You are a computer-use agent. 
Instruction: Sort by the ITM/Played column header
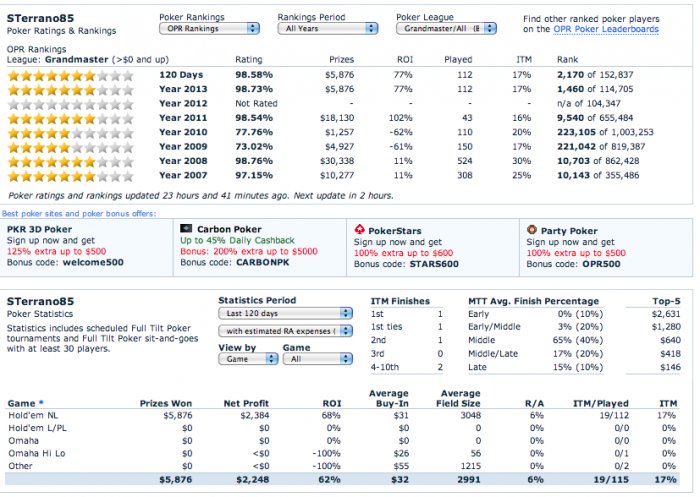point(600,403)
